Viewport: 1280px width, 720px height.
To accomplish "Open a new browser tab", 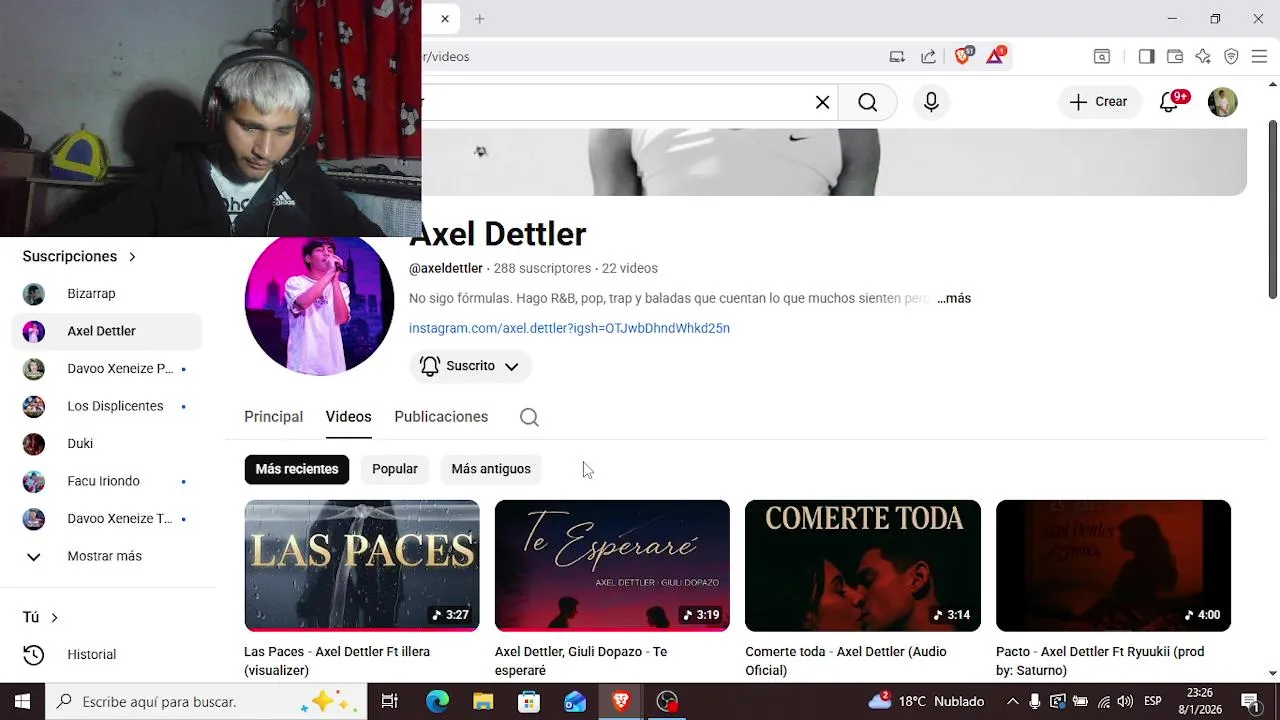I will pyautogui.click(x=480, y=18).
